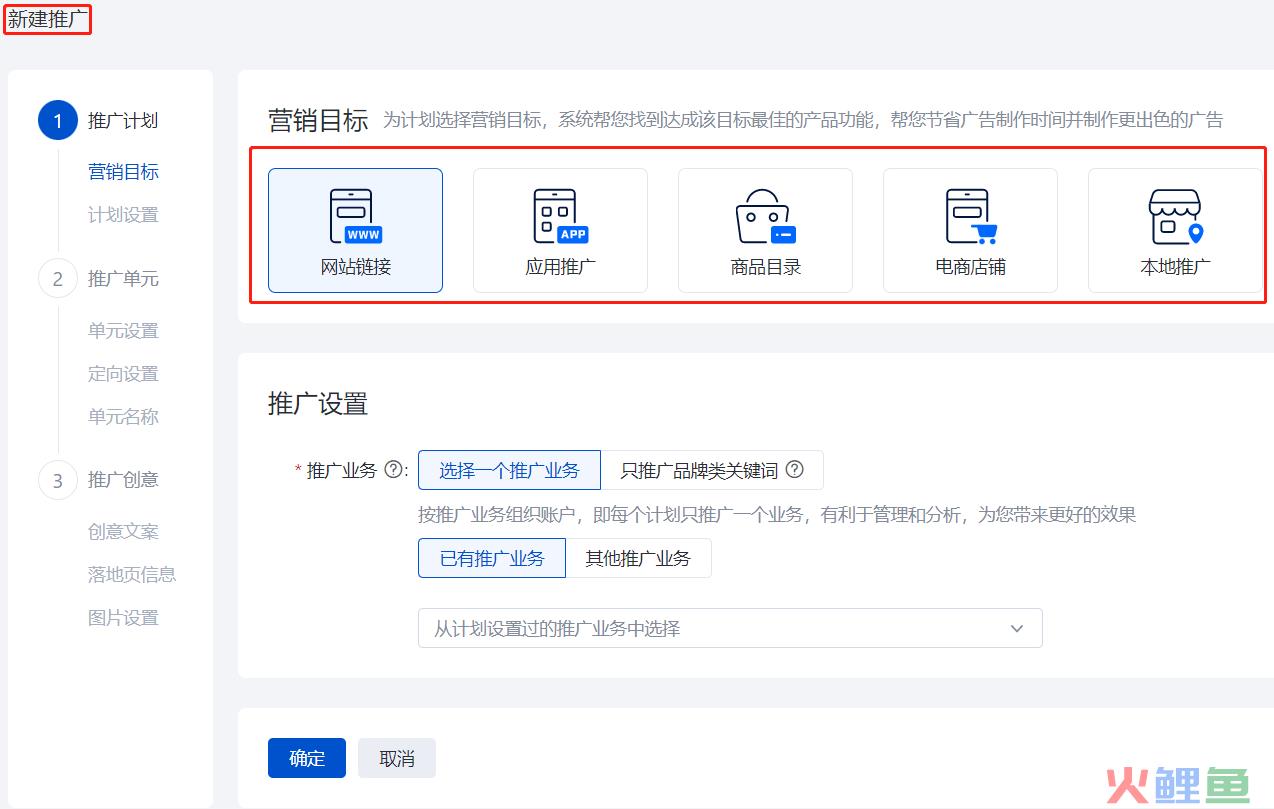The image size is (1274, 809).
Task: Open 创意文案 in sidebar
Action: tap(123, 532)
